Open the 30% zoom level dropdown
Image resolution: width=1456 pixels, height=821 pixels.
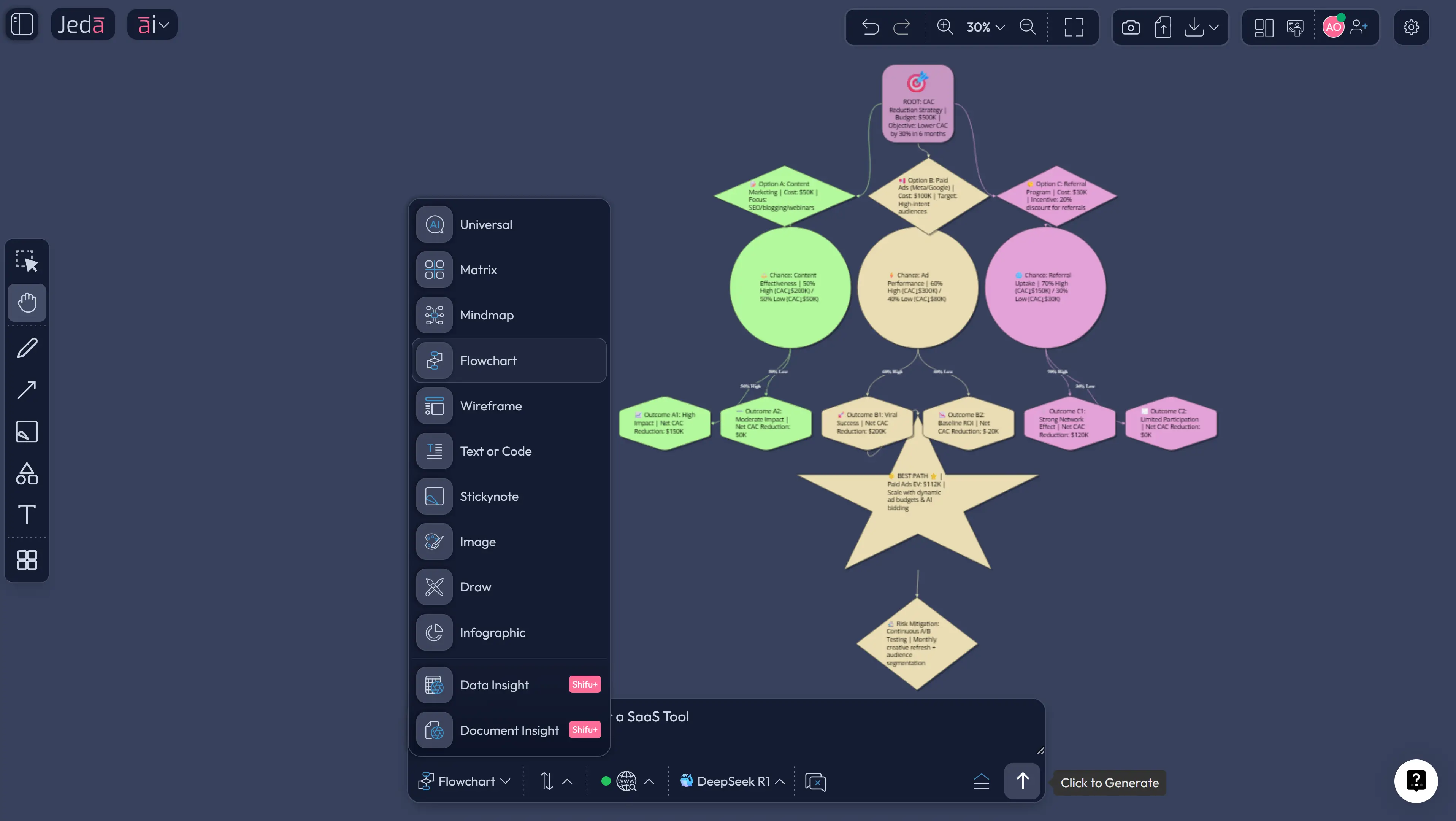pos(985,27)
